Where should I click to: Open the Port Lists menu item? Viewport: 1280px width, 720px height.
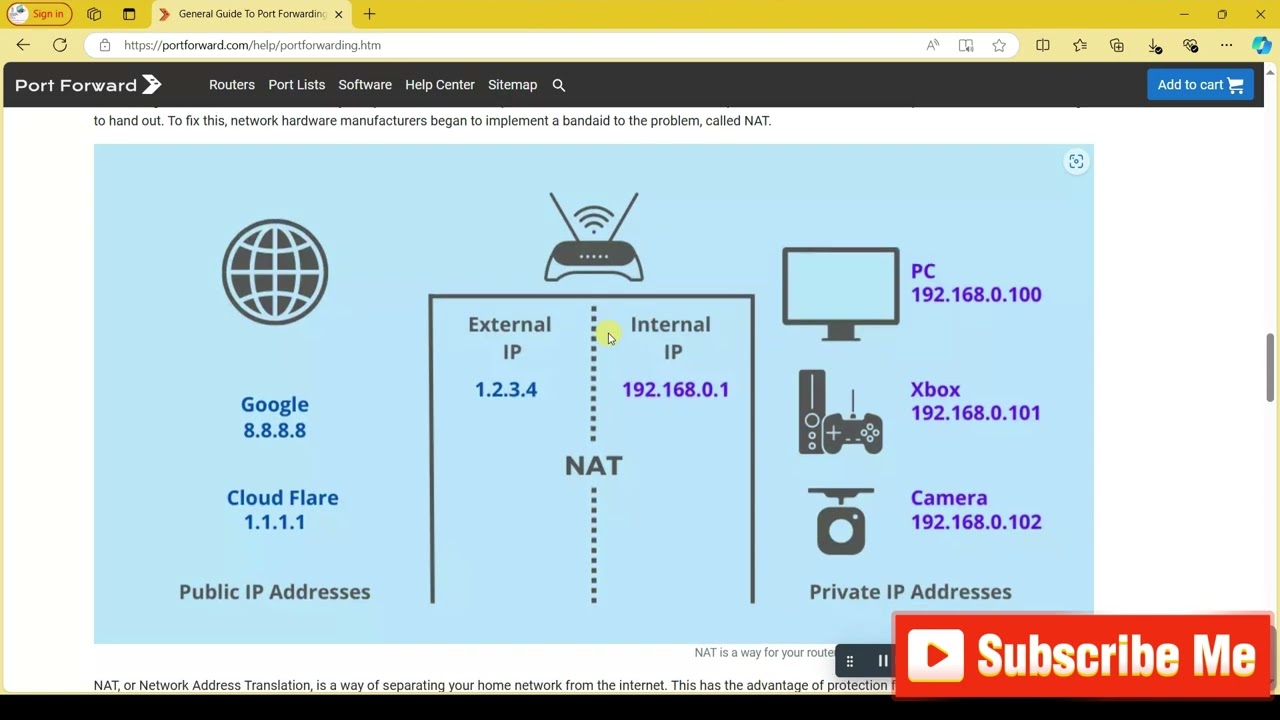pos(297,85)
